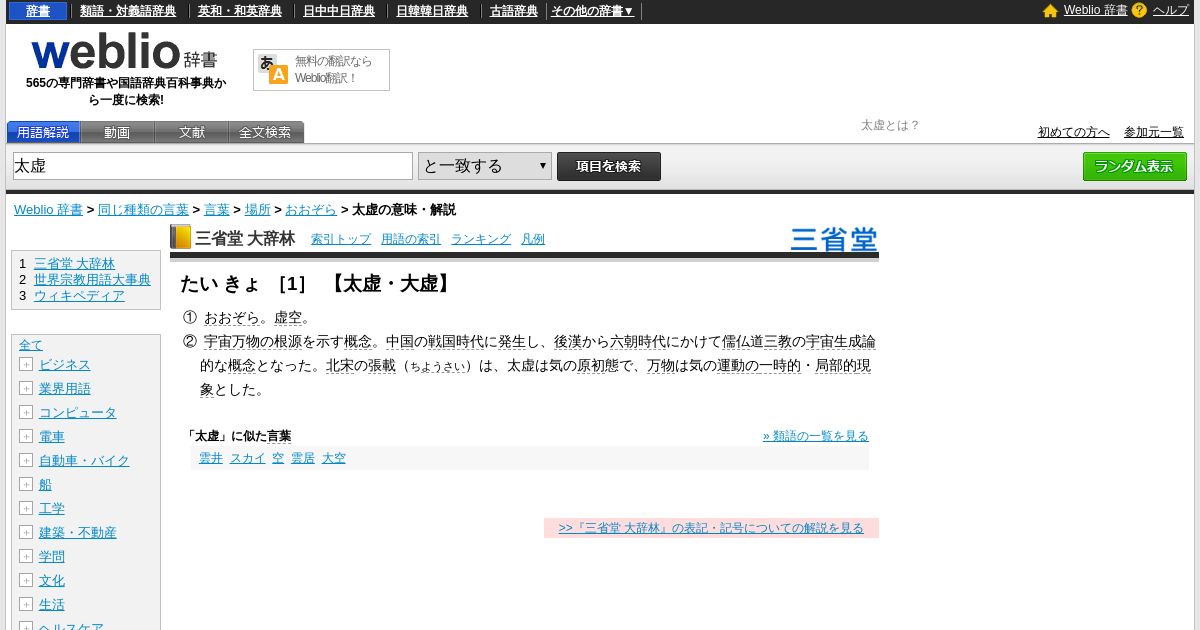Click the Weblio translation icon
Viewport: 1200px width, 630px height.
273,69
